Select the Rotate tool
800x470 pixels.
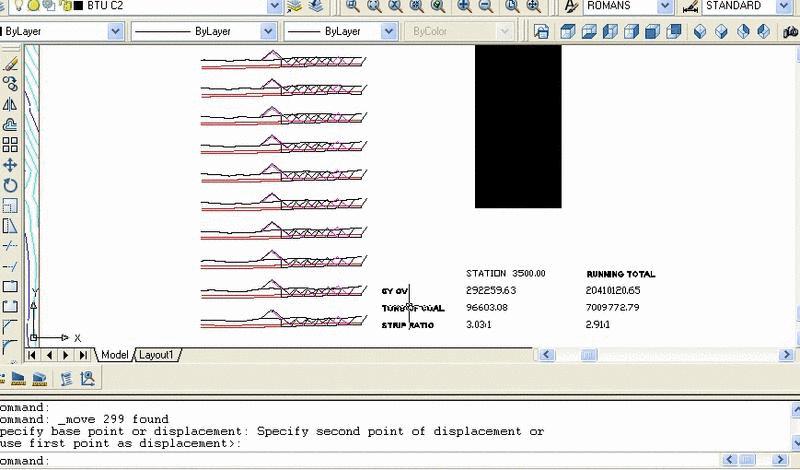(x=10, y=185)
